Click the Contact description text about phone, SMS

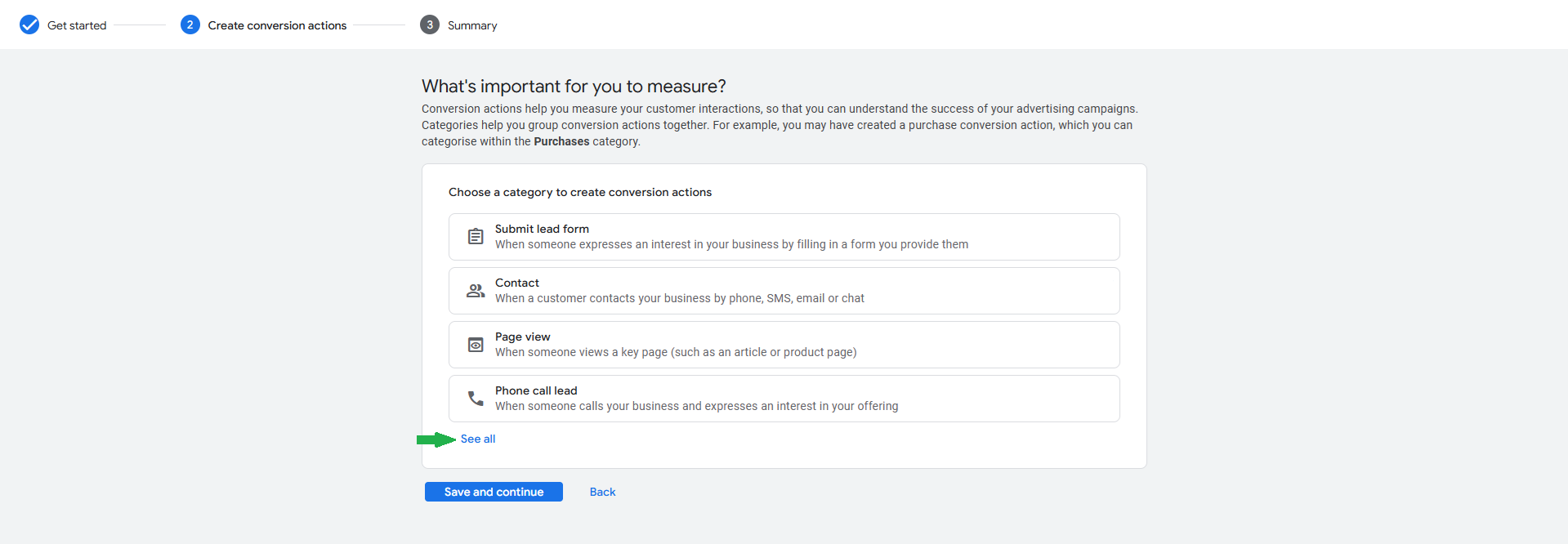679,298
